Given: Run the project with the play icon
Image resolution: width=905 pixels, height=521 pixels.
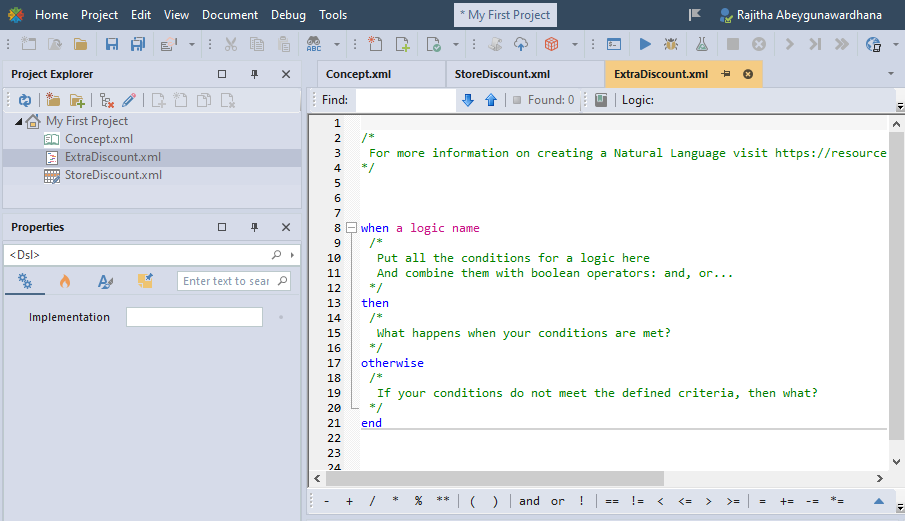Looking at the screenshot, I should coord(645,44).
